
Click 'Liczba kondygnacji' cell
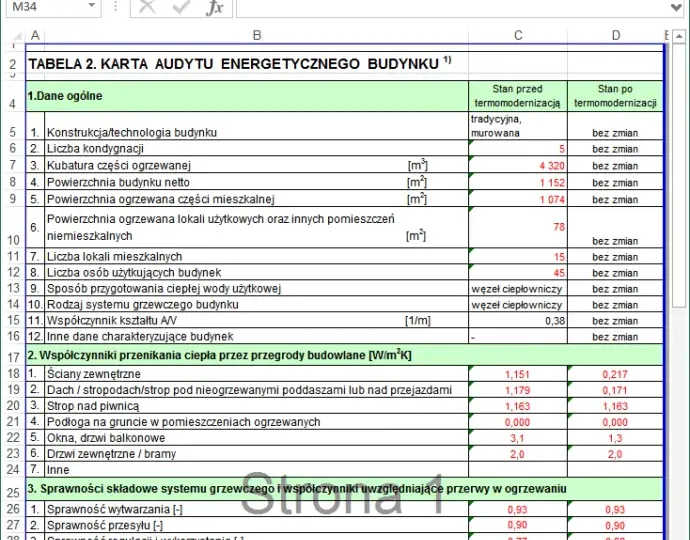[x=257, y=149]
